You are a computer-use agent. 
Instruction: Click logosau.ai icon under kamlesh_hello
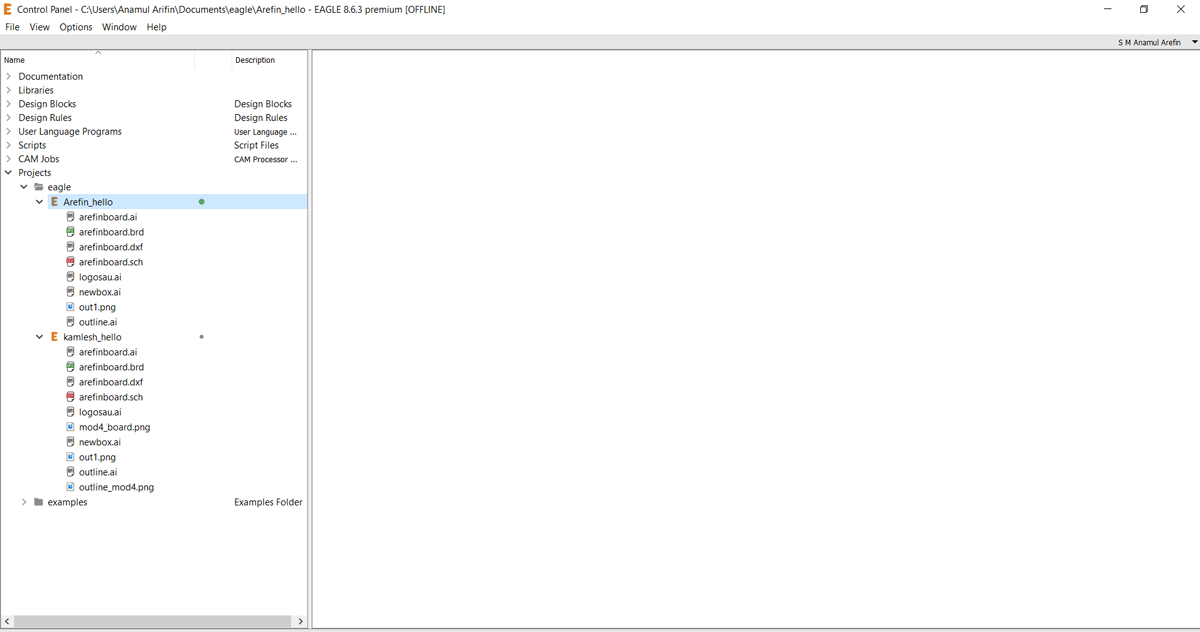(71, 412)
